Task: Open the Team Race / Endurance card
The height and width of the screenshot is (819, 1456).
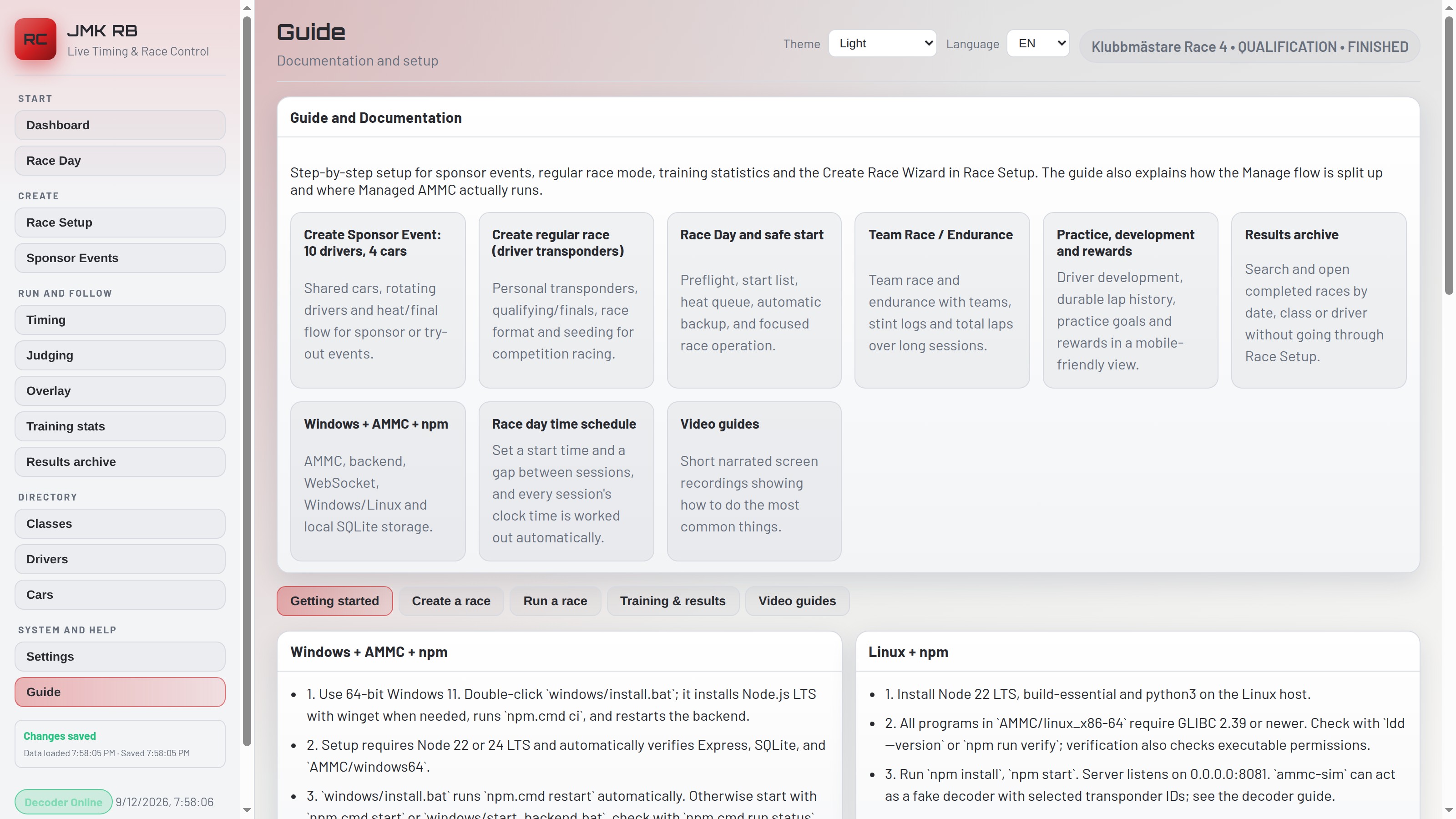Action: pos(942,300)
